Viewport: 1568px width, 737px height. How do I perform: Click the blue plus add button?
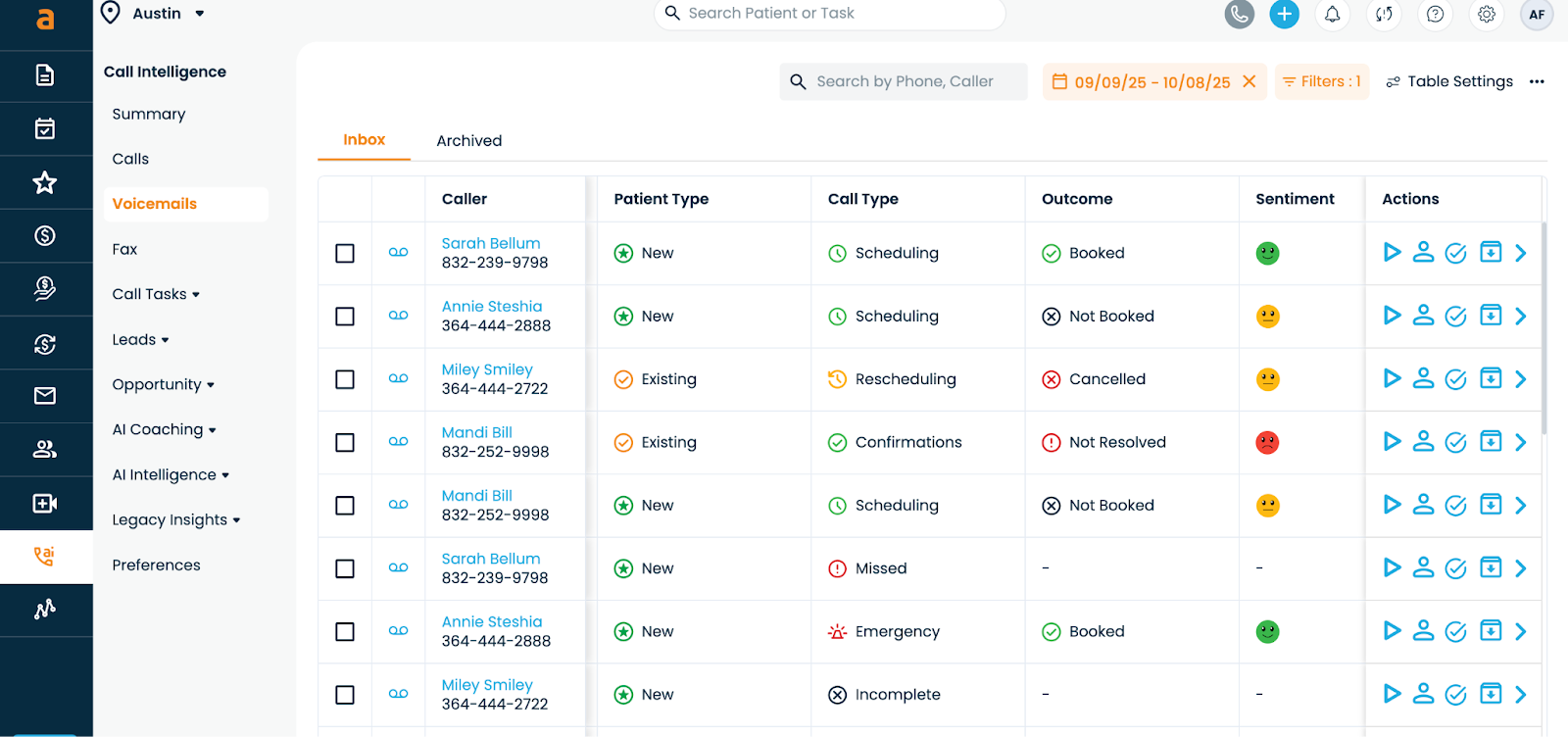(x=1284, y=14)
